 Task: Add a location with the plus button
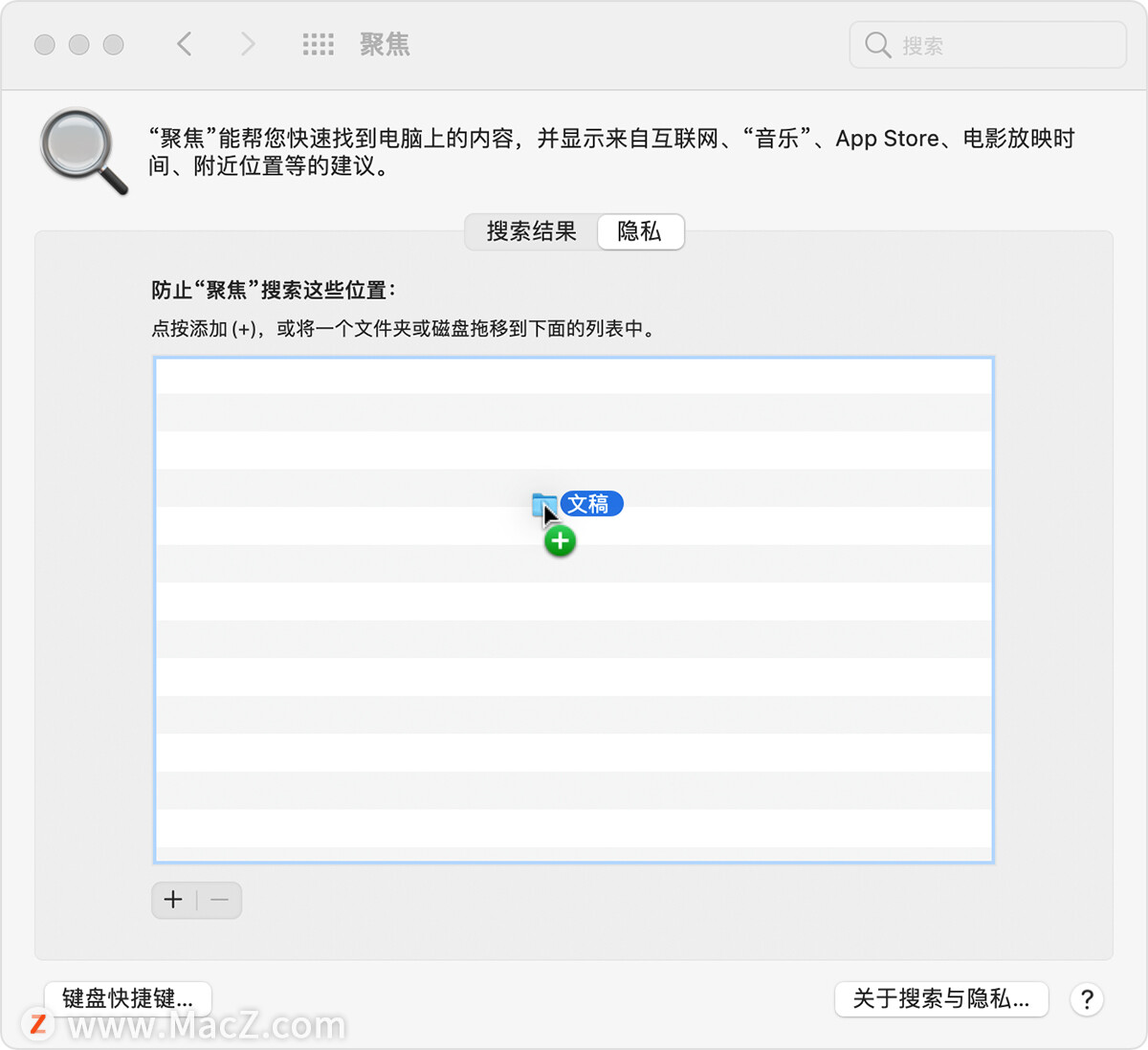pyautogui.click(x=173, y=900)
